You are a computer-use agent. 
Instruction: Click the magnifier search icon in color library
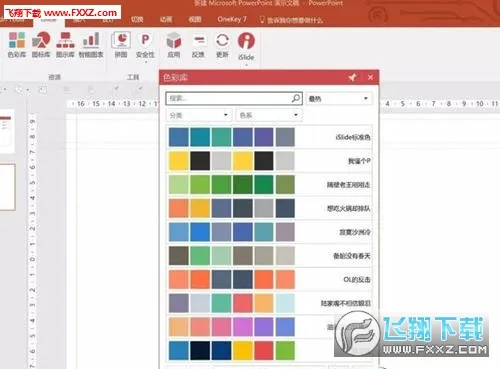[296, 98]
